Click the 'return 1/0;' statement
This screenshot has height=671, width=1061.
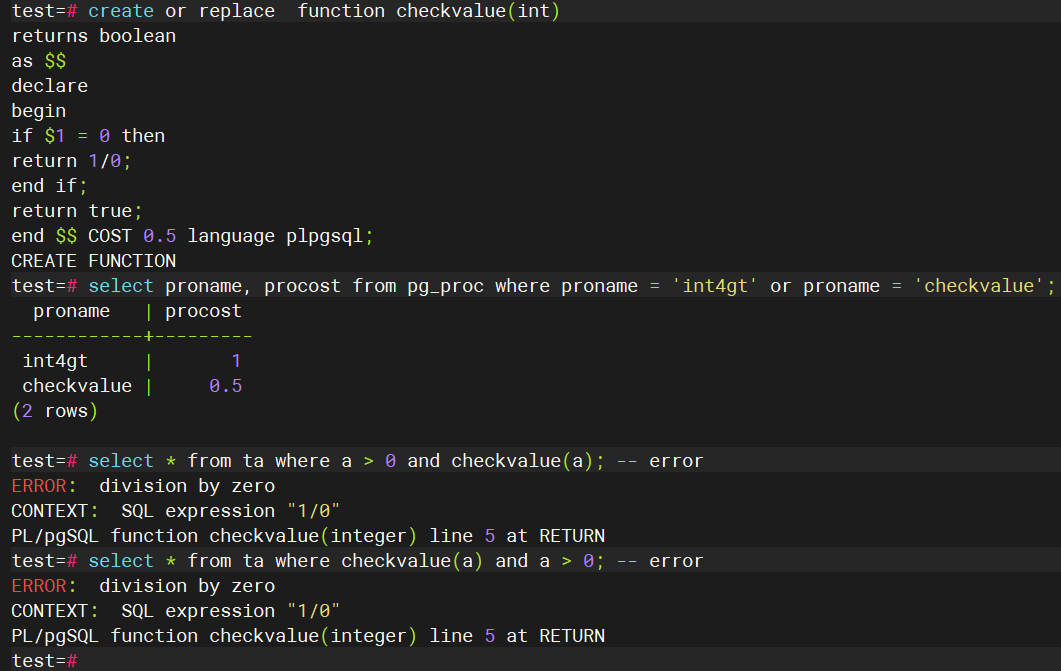point(71,161)
